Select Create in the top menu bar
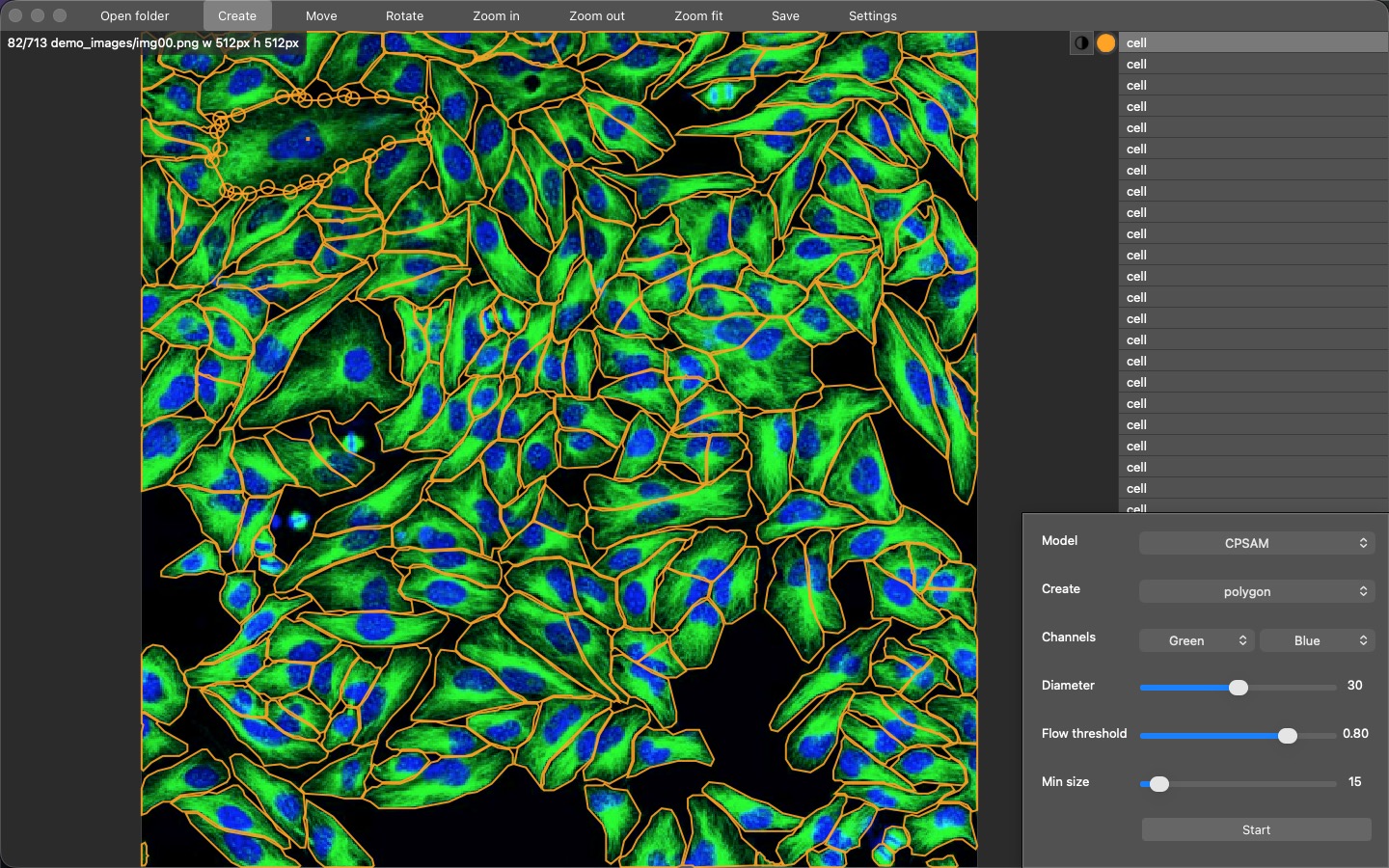 pyautogui.click(x=237, y=15)
